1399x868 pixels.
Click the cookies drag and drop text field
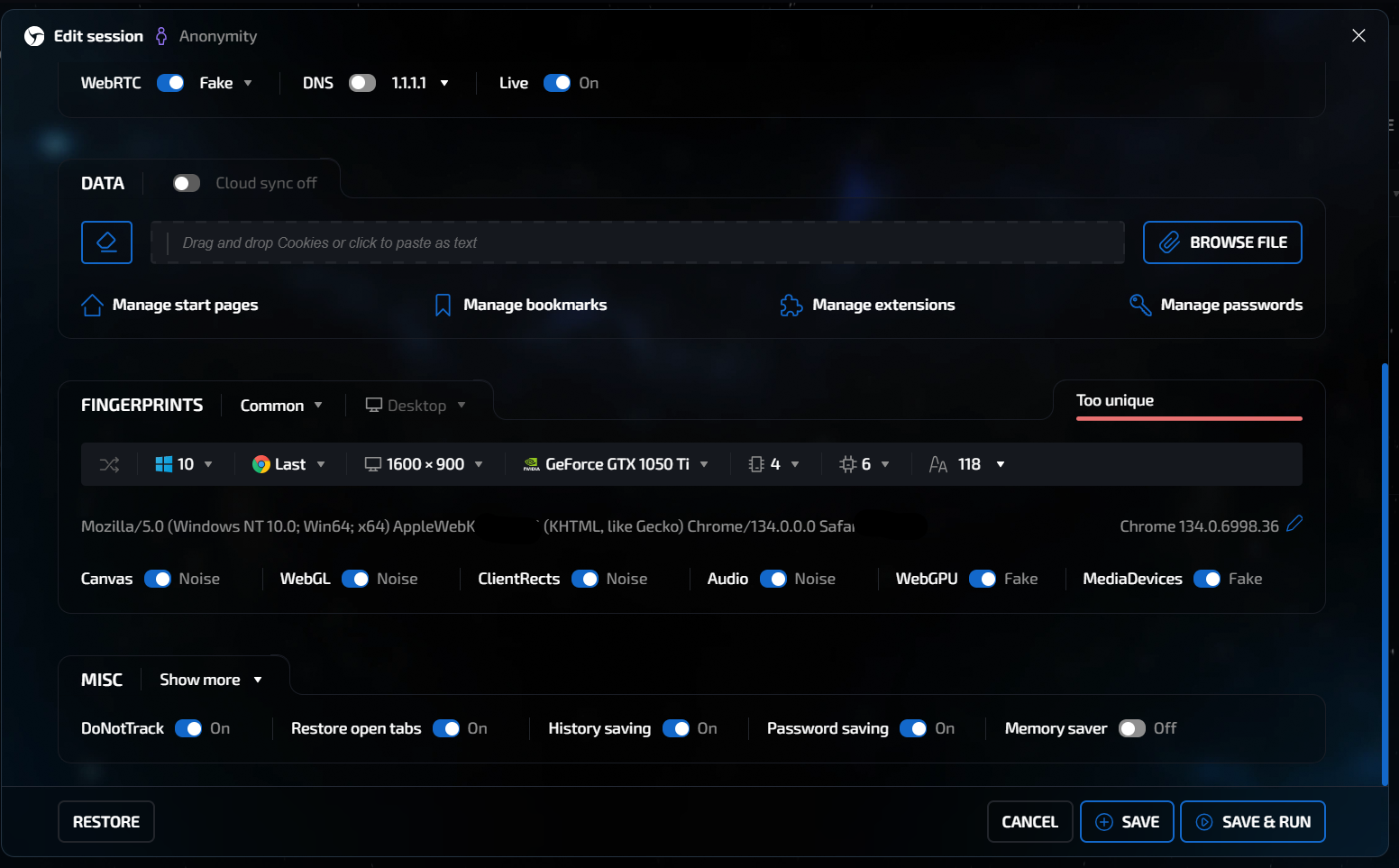(637, 243)
